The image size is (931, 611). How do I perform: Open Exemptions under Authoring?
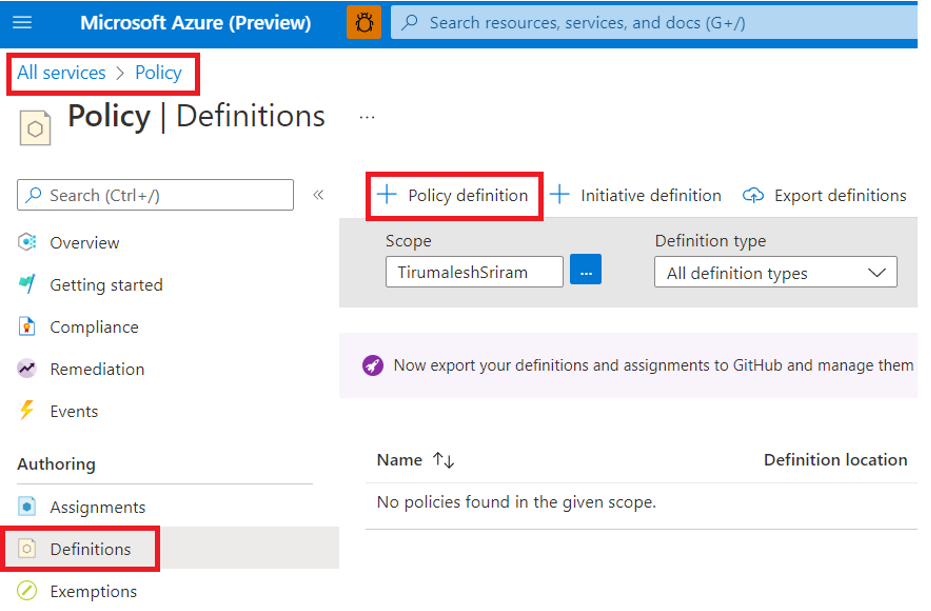[x=93, y=591]
